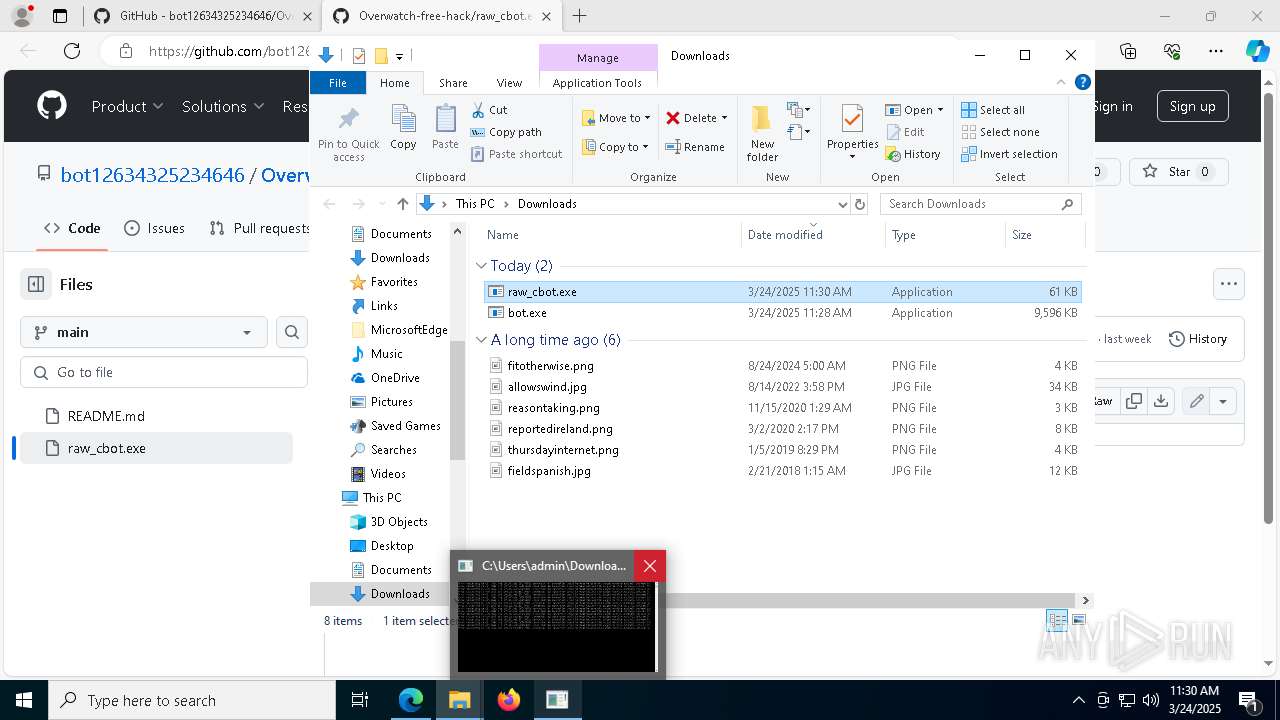1280x720 pixels.
Task: Collapse the GitHub file tree panel
Action: pyautogui.click(x=36, y=284)
